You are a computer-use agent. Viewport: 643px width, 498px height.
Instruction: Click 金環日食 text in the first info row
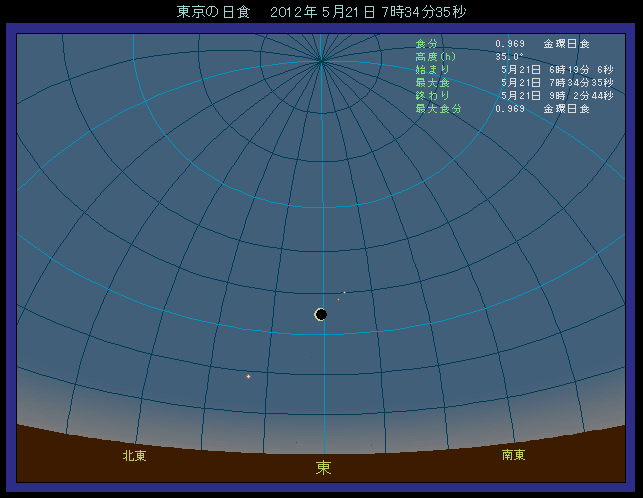[x=566, y=44]
